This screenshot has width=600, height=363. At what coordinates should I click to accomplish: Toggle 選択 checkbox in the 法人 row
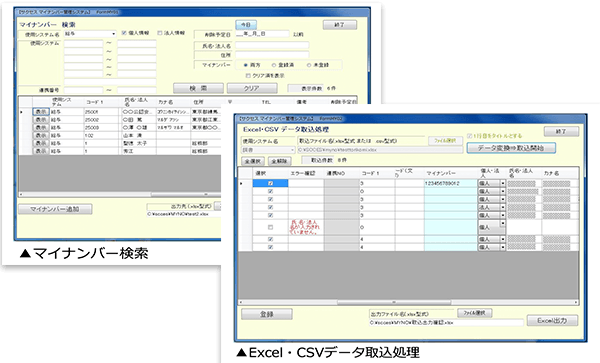click(271, 207)
